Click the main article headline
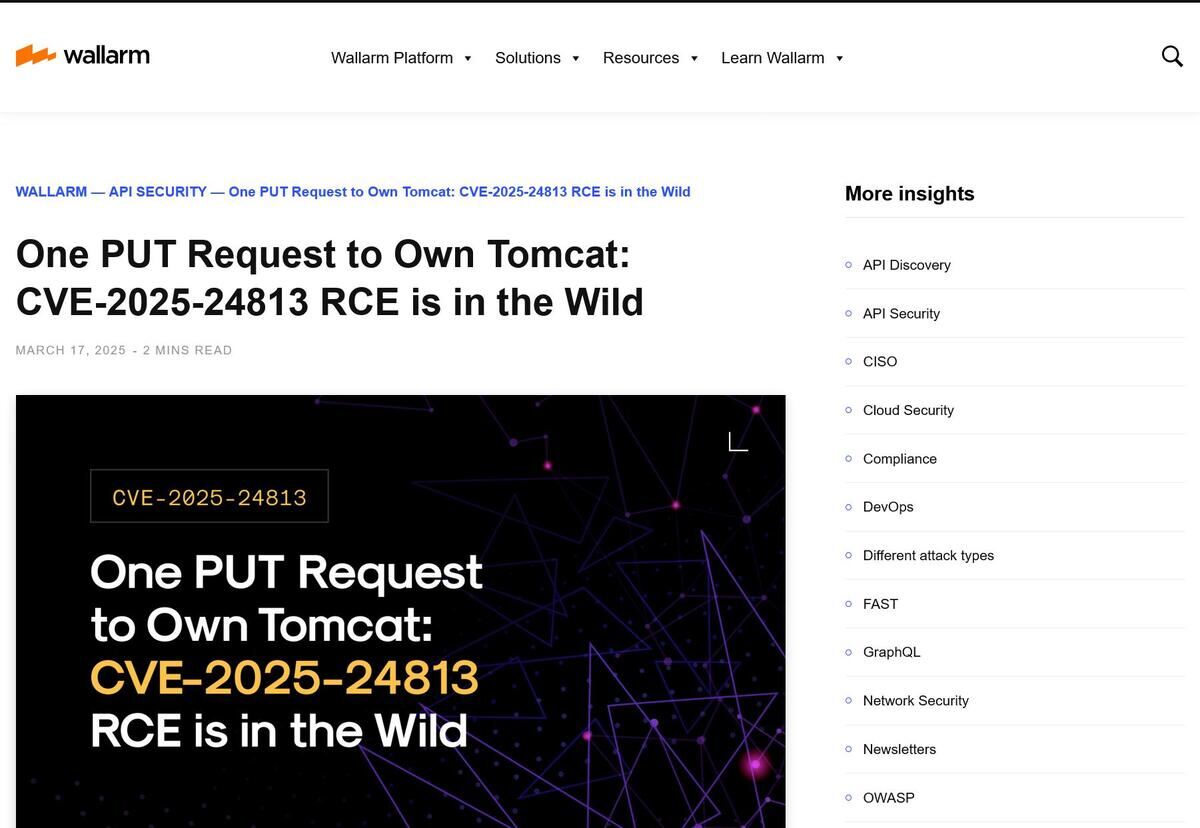 (330, 277)
